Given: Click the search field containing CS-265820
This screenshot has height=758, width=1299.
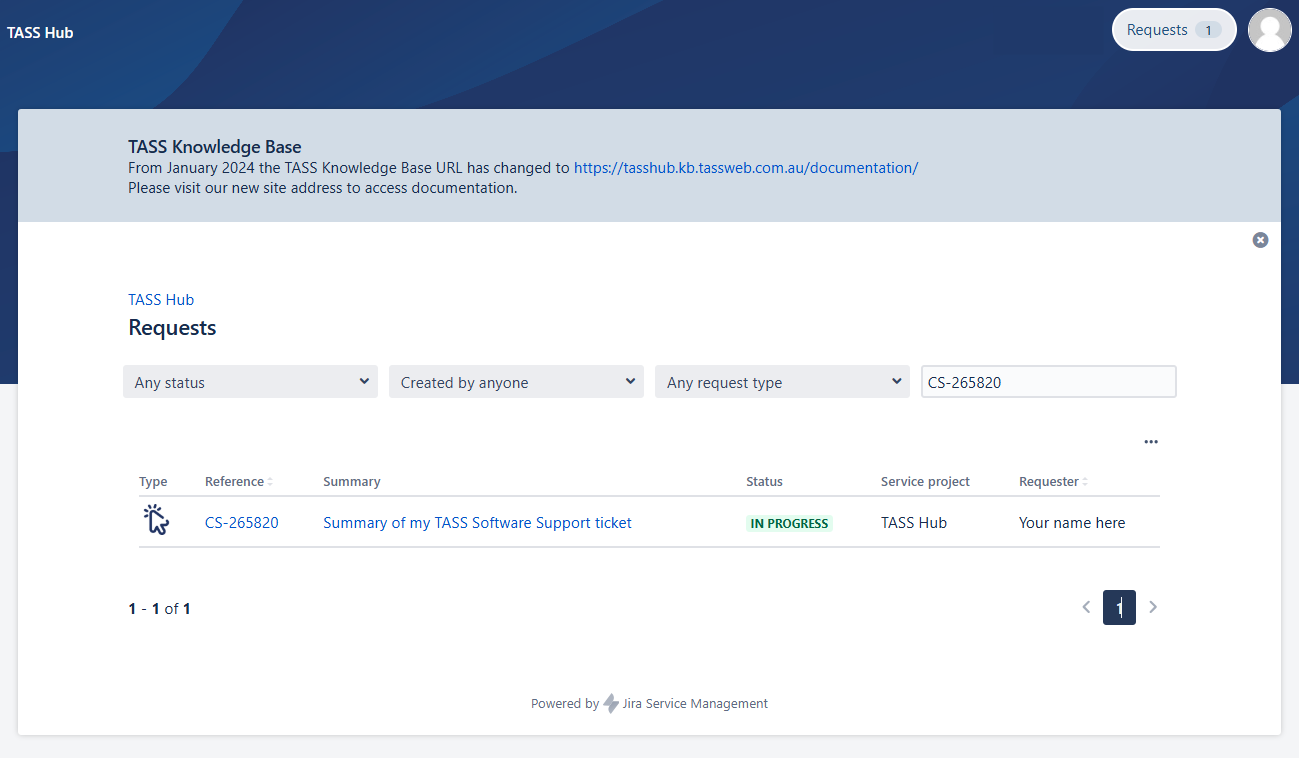Looking at the screenshot, I should pos(1048,382).
